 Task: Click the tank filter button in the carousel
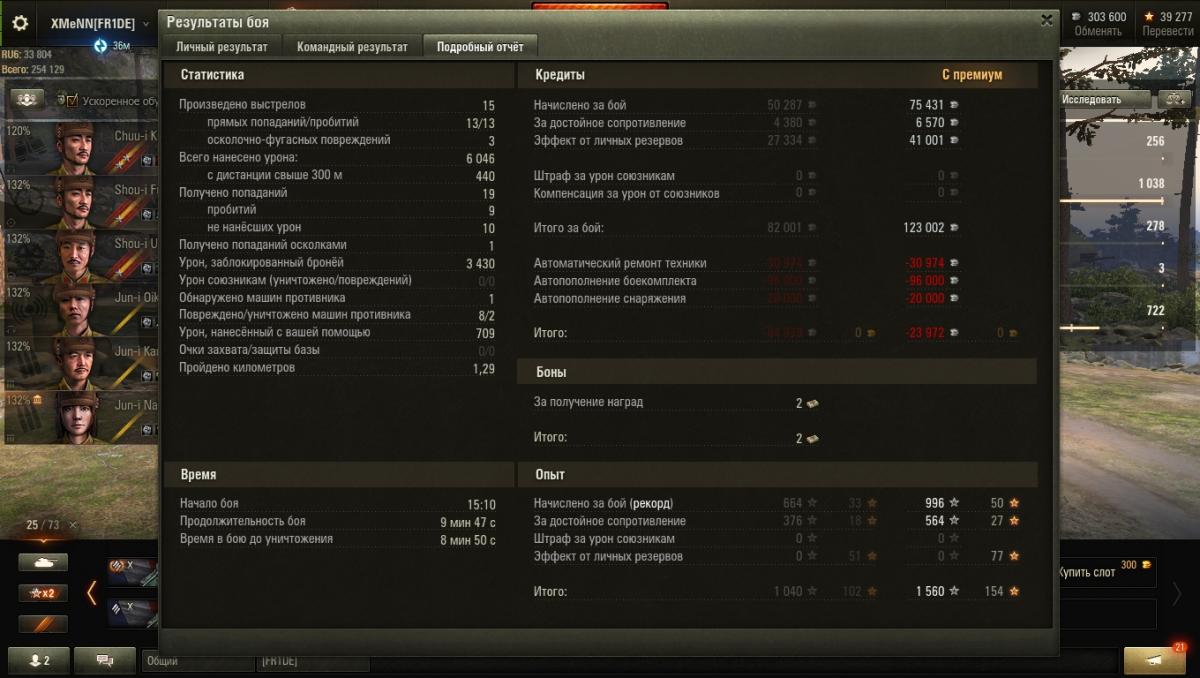[x=43, y=563]
